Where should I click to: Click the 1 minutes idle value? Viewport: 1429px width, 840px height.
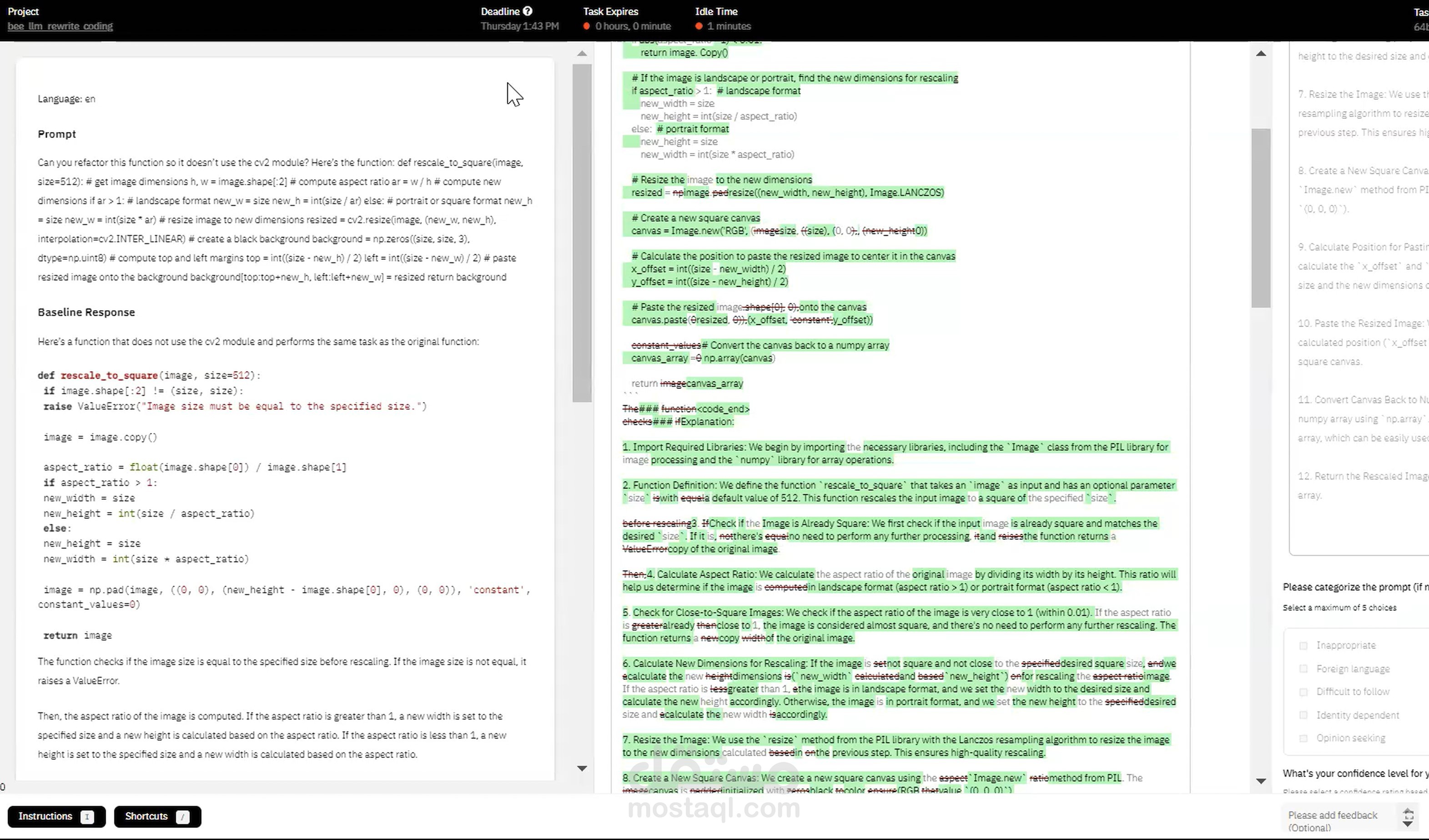729,26
